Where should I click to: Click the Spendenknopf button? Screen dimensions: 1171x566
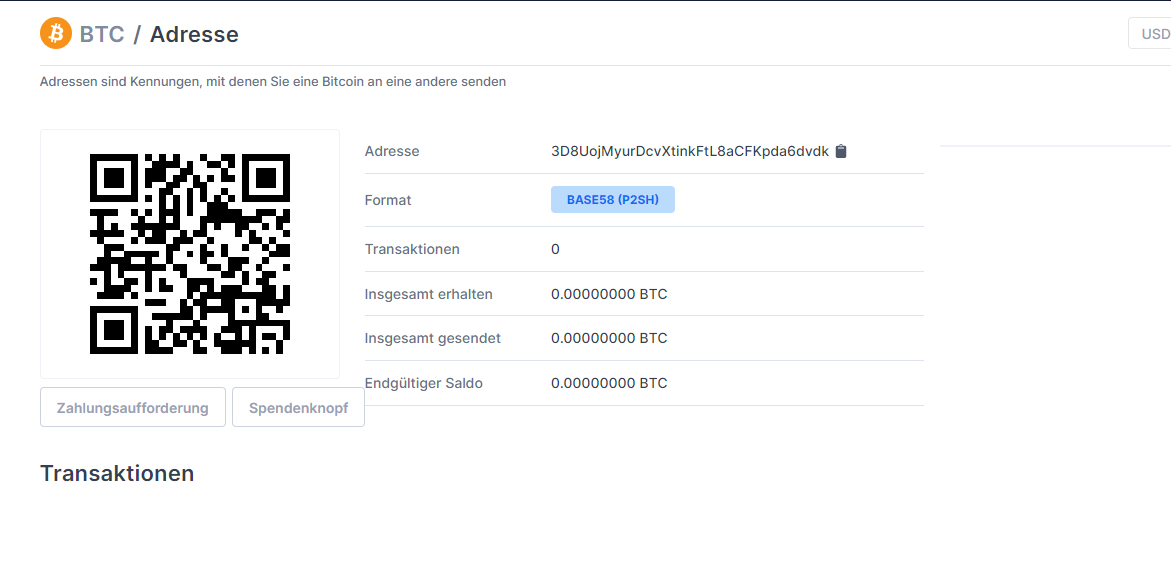tap(299, 408)
